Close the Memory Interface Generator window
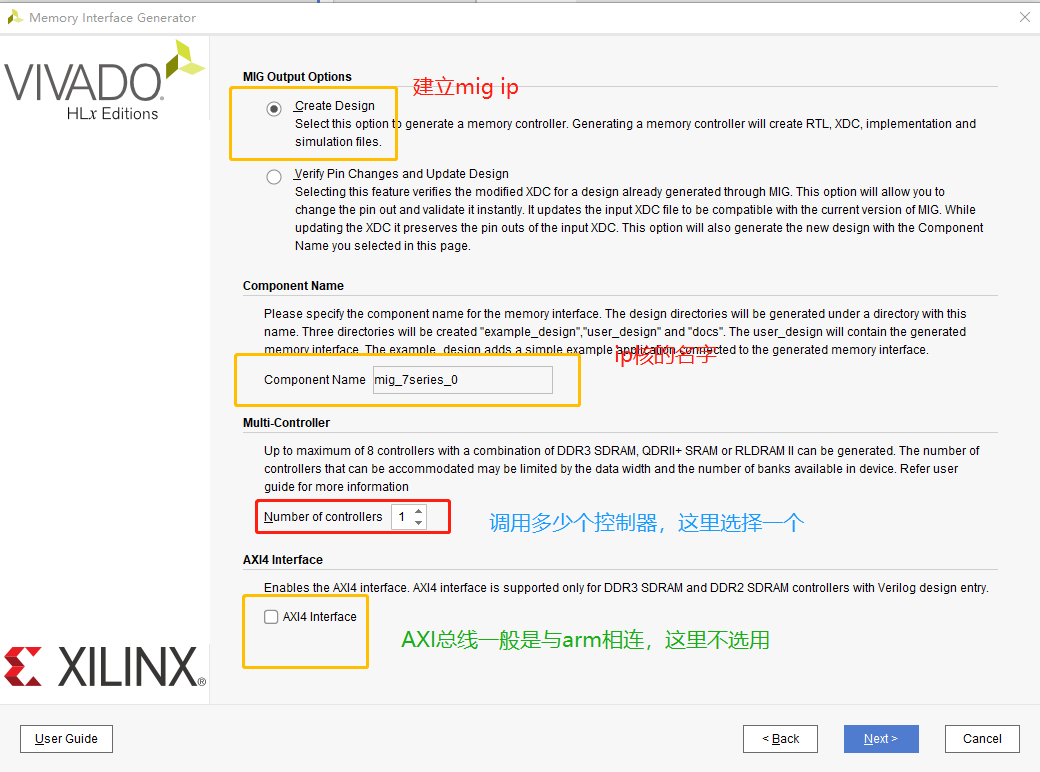 (x=1023, y=17)
